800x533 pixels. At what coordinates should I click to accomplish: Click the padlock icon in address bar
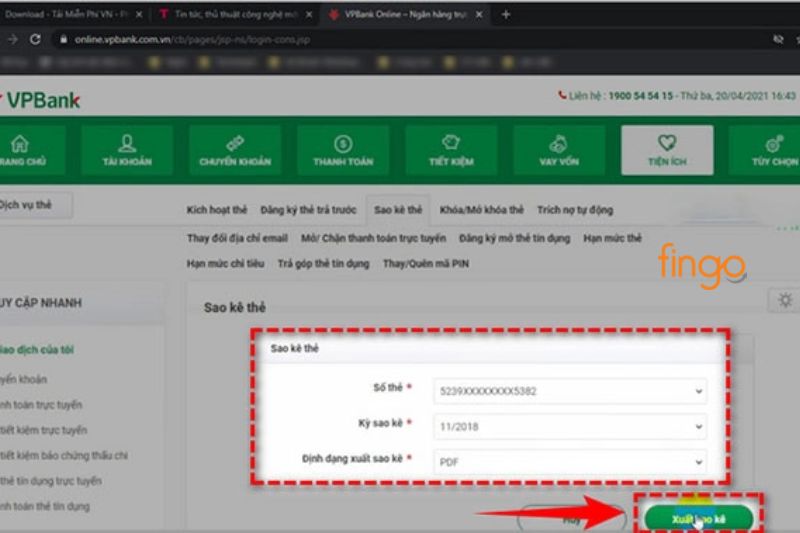coord(63,39)
